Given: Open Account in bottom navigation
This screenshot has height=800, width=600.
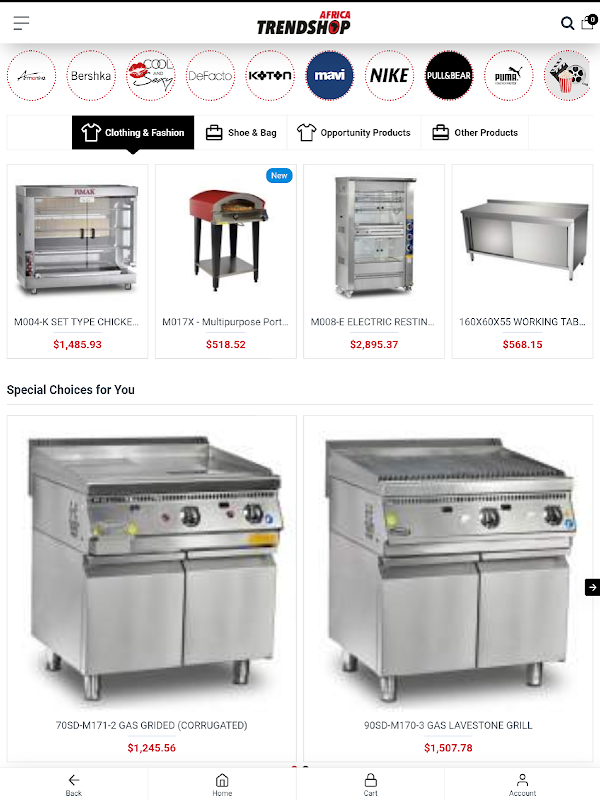Looking at the screenshot, I should click(522, 785).
